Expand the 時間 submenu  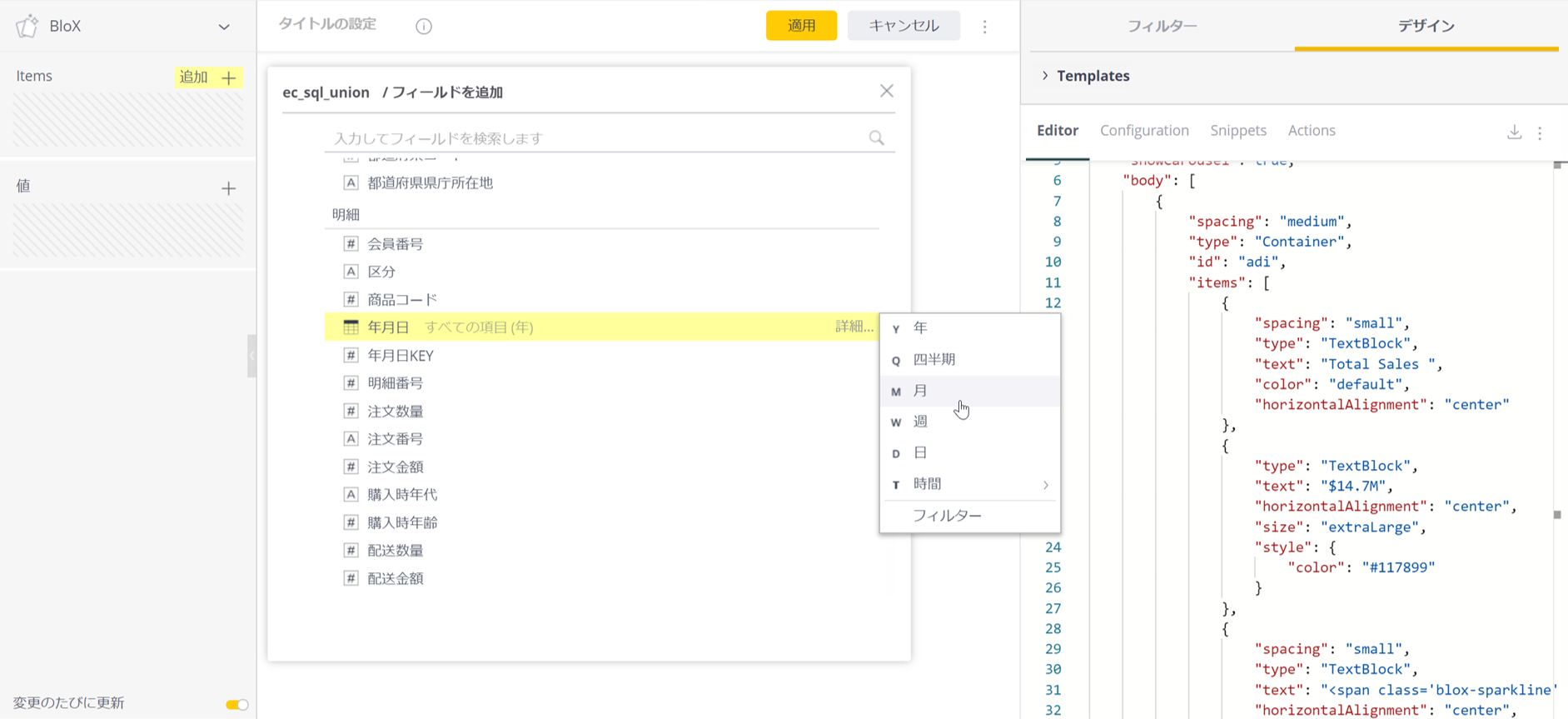[x=1046, y=485]
